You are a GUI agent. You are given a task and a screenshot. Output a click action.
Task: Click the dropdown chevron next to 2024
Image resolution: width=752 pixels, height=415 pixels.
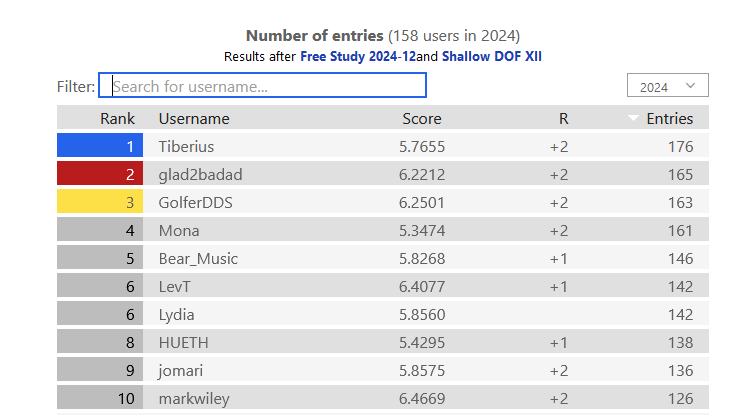(690, 86)
